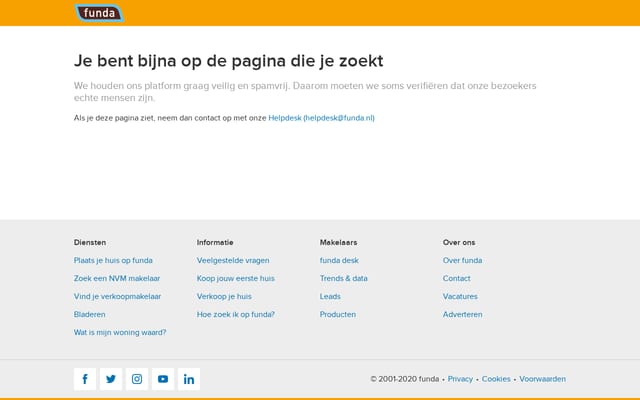640x400 pixels.
Task: Open Veelgestelde vragen link
Action: click(233, 260)
